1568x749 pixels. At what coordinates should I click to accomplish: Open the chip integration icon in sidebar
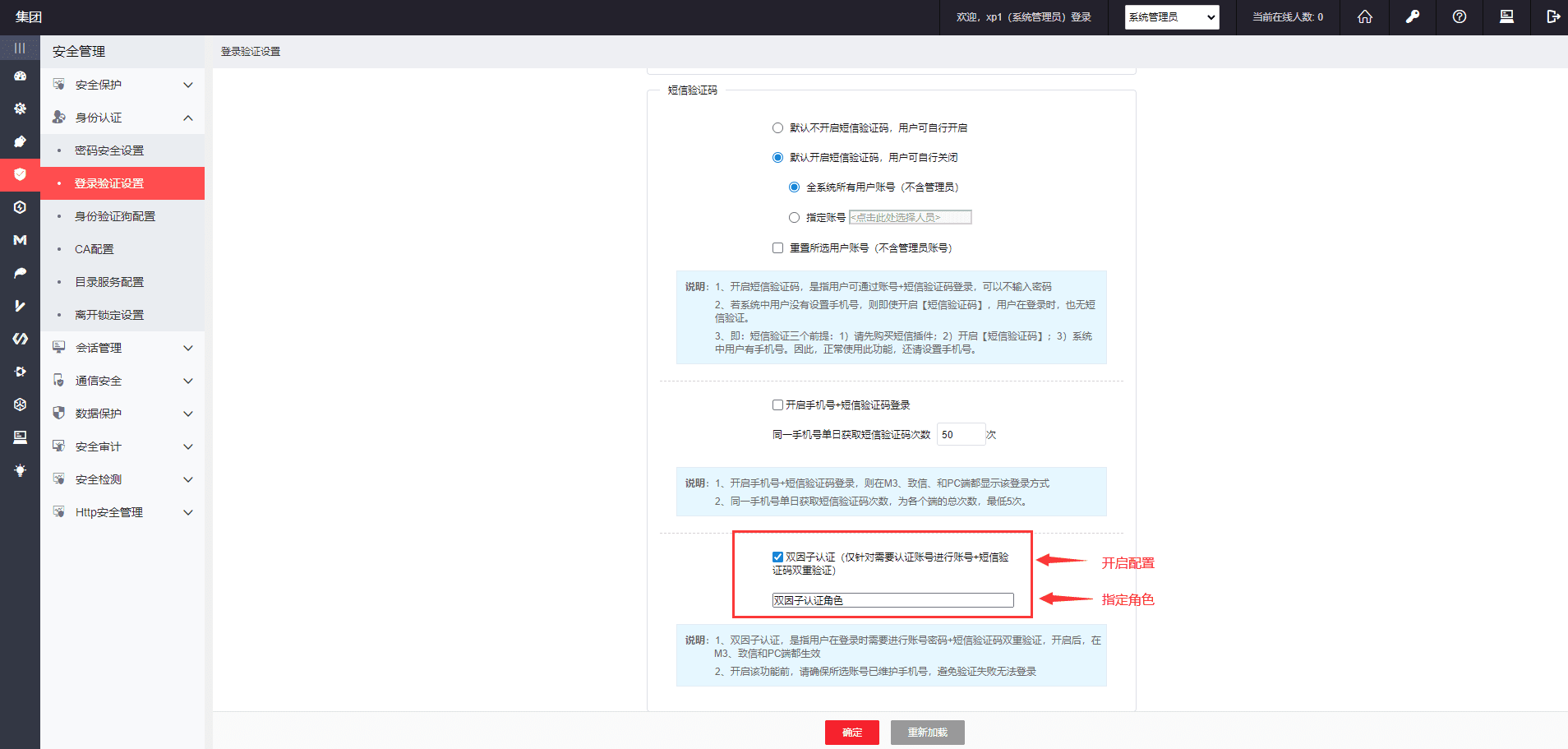[x=20, y=372]
